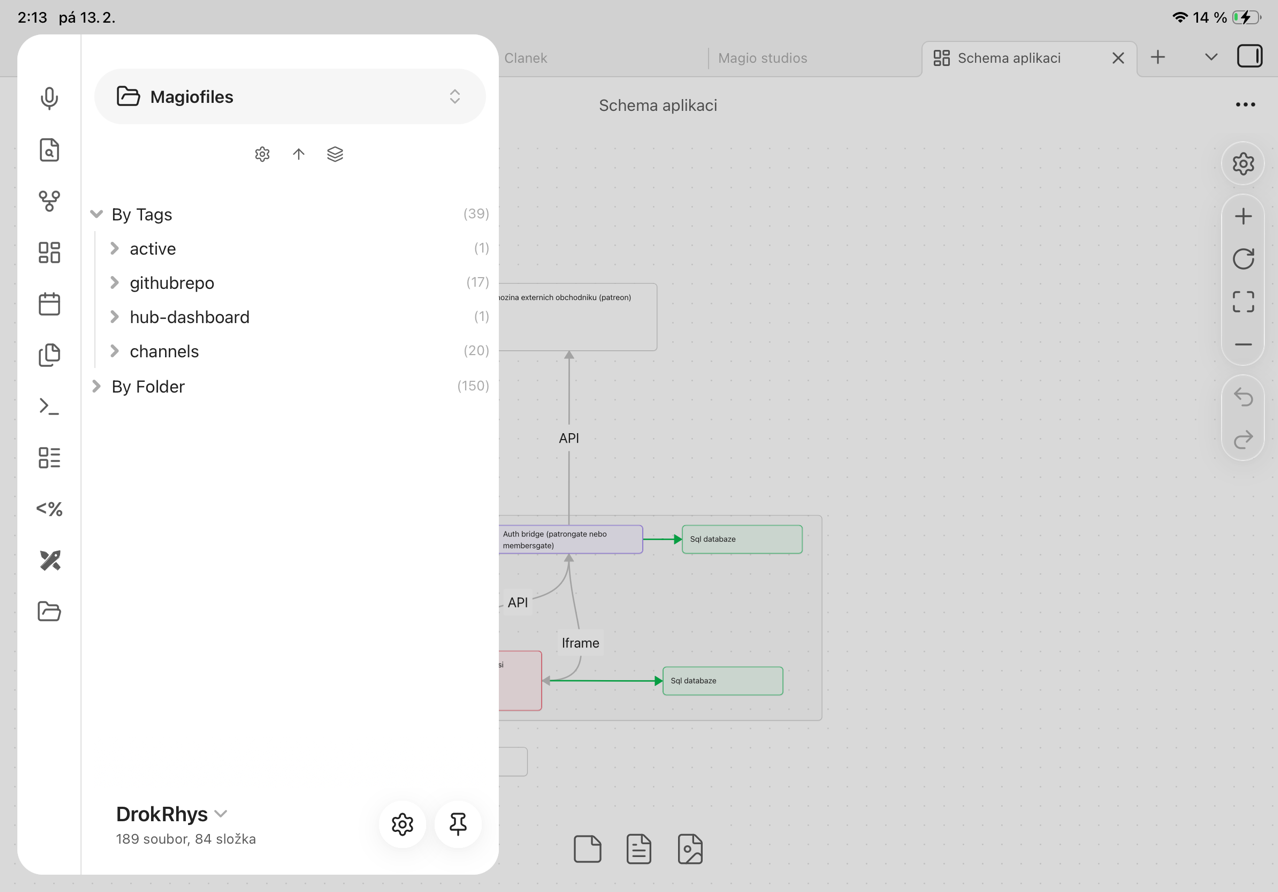The width and height of the screenshot is (1278, 892).
Task: Toggle the right sidebar panel
Action: click(x=1249, y=57)
